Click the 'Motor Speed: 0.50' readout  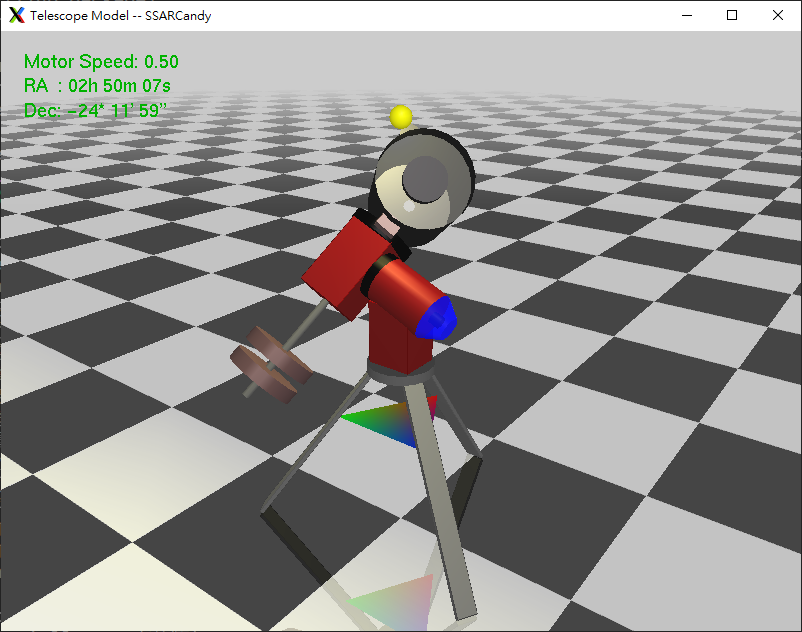coord(101,62)
